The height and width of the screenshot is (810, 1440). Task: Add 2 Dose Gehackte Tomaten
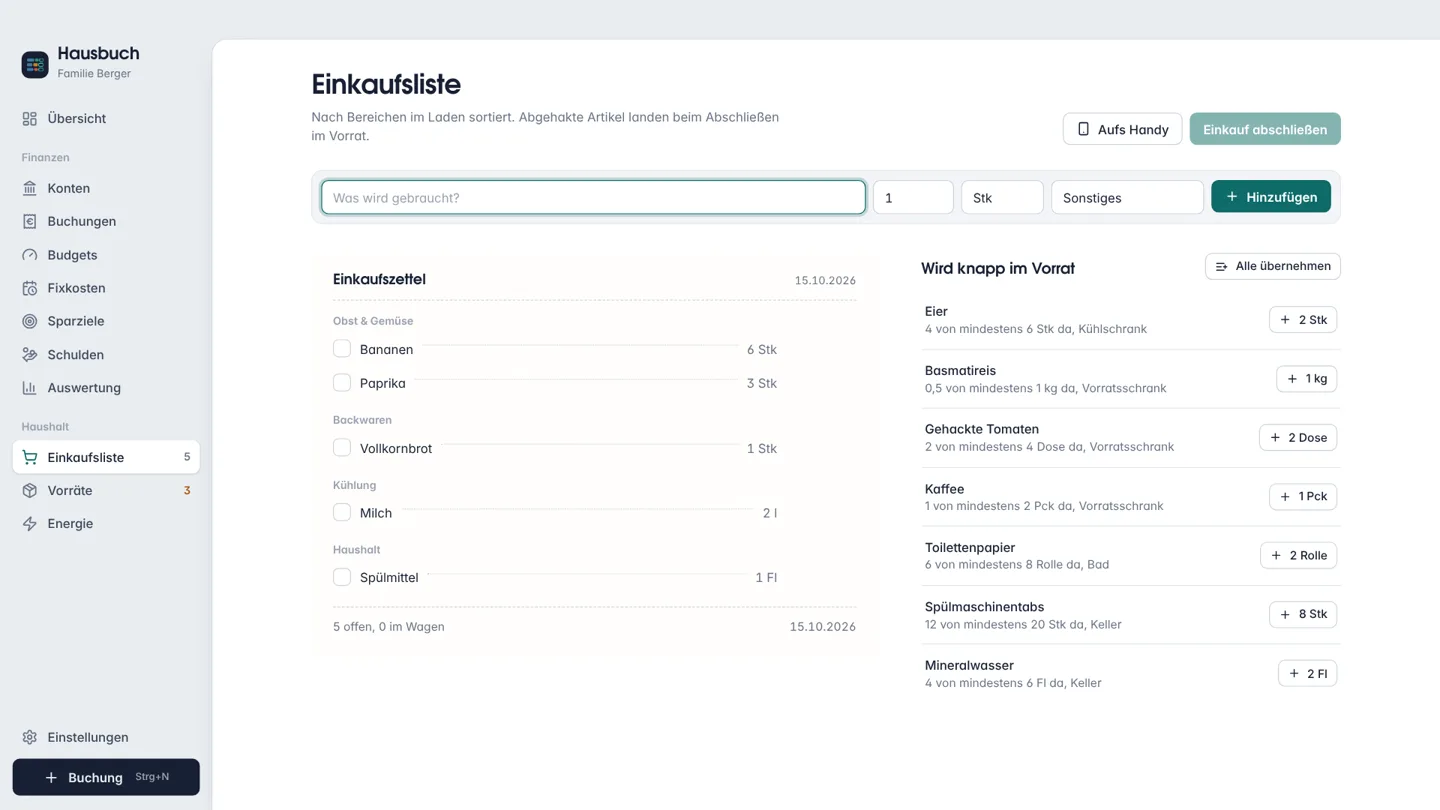click(1298, 438)
